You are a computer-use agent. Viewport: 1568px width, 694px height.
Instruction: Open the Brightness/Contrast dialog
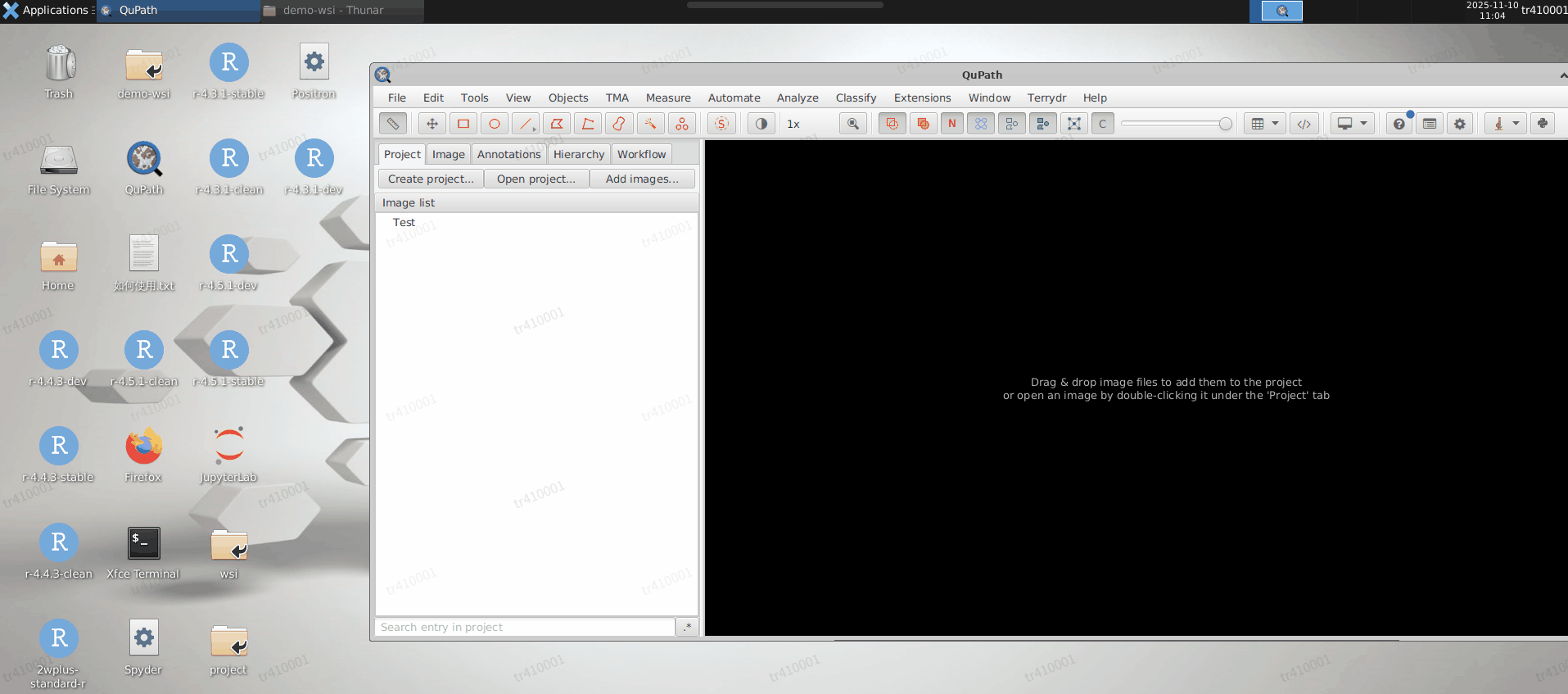pos(761,124)
